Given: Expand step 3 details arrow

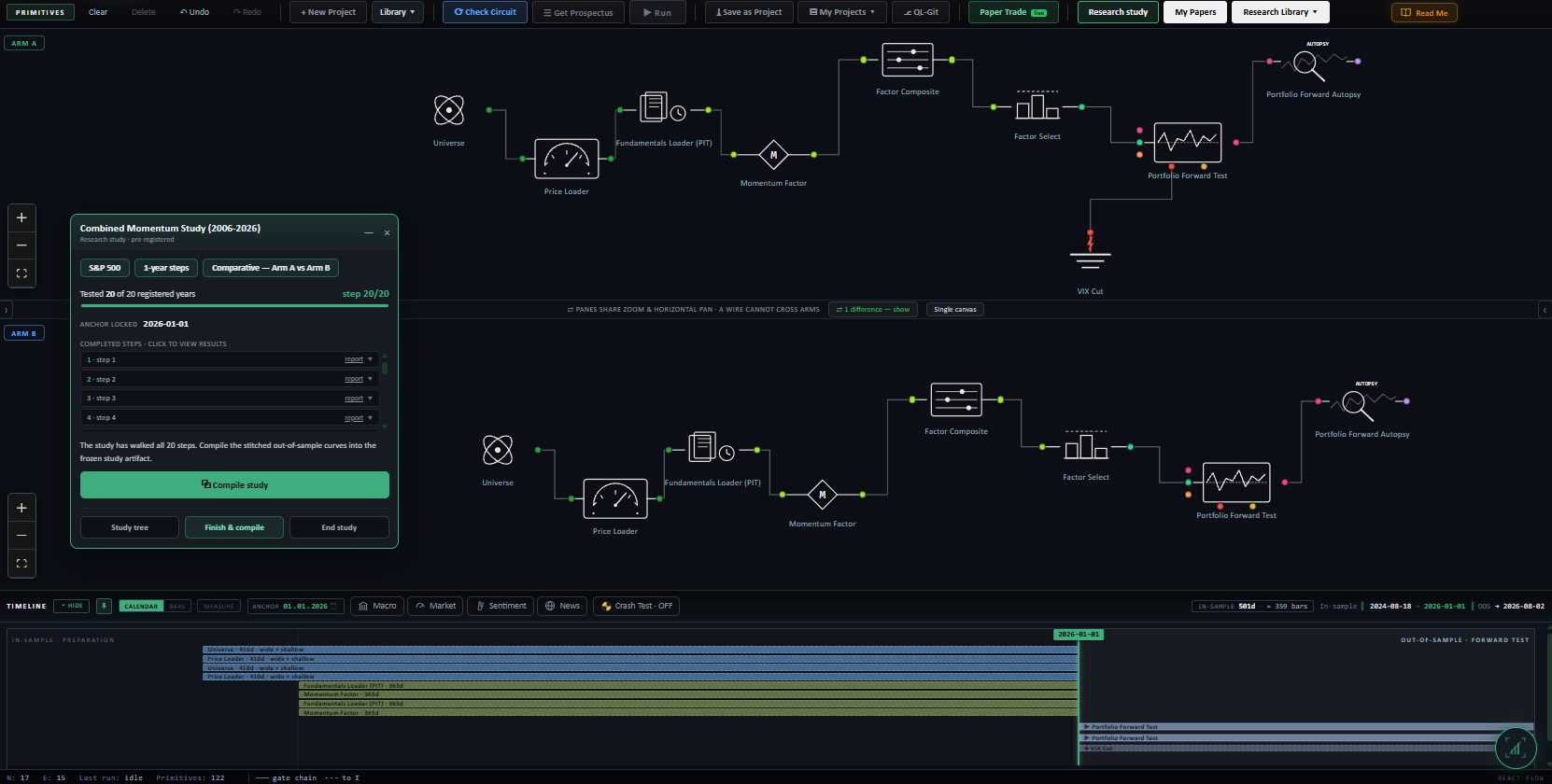Looking at the screenshot, I should 370,399.
